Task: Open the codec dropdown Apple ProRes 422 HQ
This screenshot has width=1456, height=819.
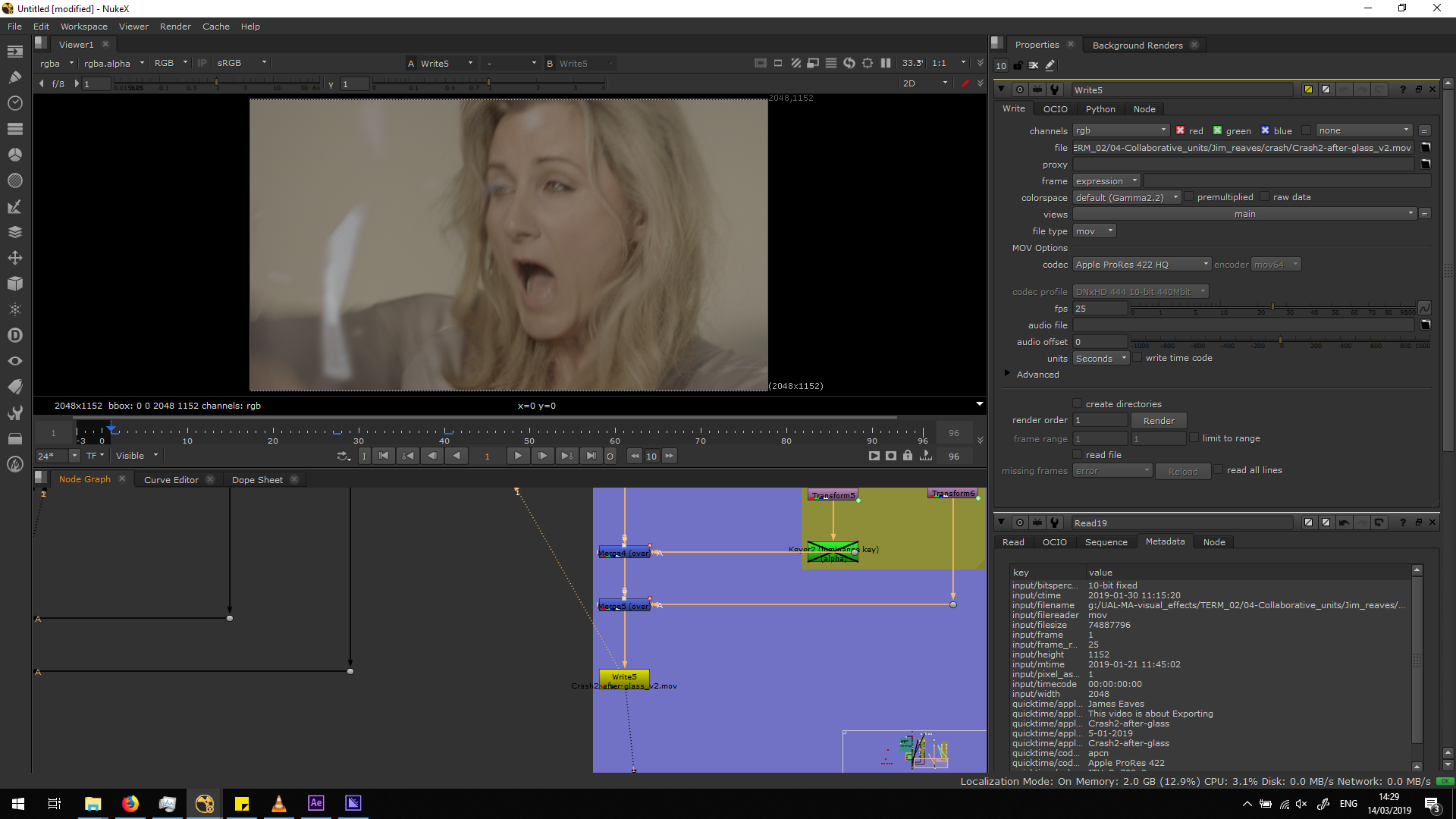Action: coord(1142,265)
